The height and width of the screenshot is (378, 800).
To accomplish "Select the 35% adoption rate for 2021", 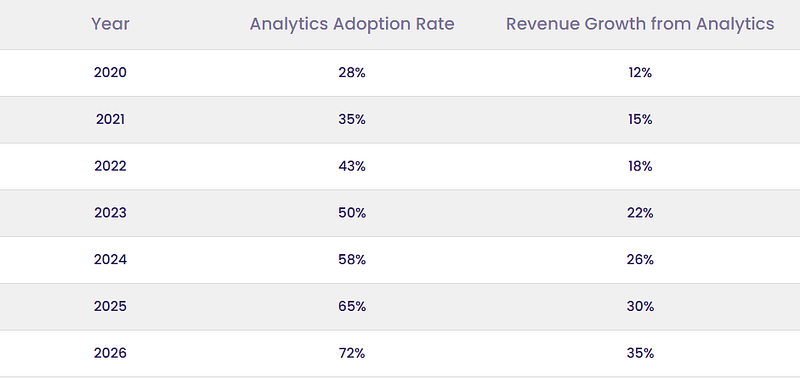I will [x=352, y=119].
